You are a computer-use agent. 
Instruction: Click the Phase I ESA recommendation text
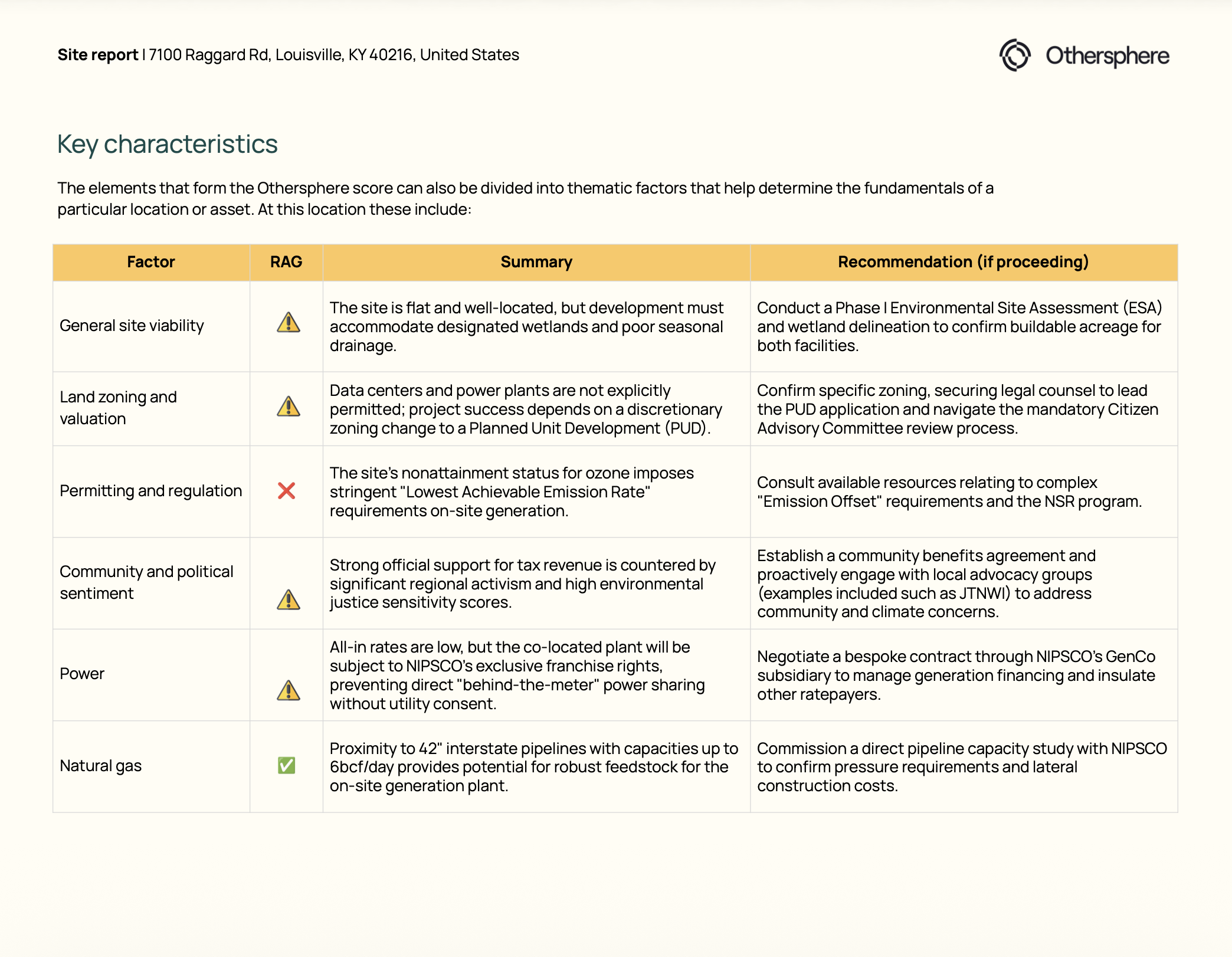959,326
